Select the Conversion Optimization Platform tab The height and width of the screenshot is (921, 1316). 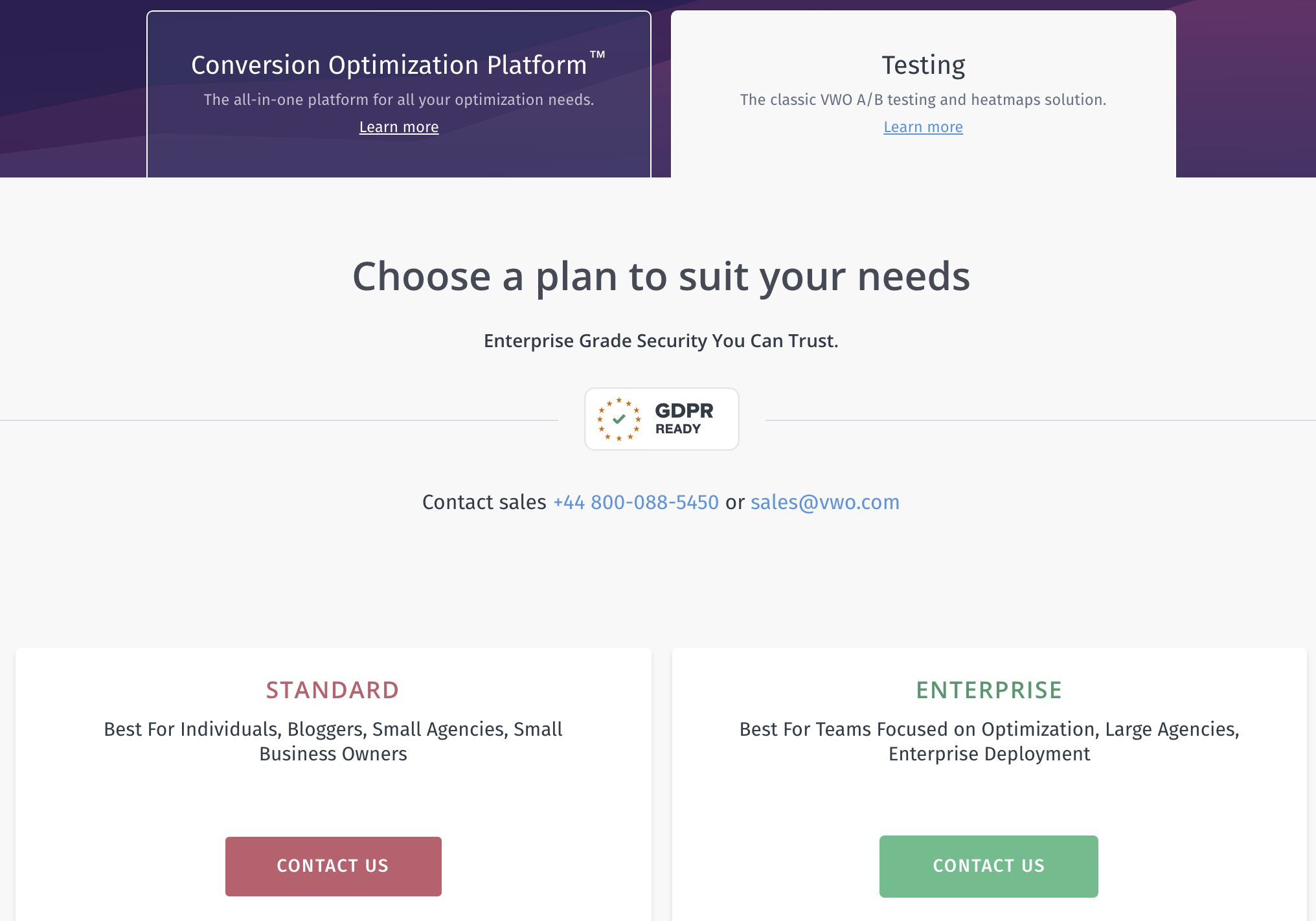(x=399, y=94)
